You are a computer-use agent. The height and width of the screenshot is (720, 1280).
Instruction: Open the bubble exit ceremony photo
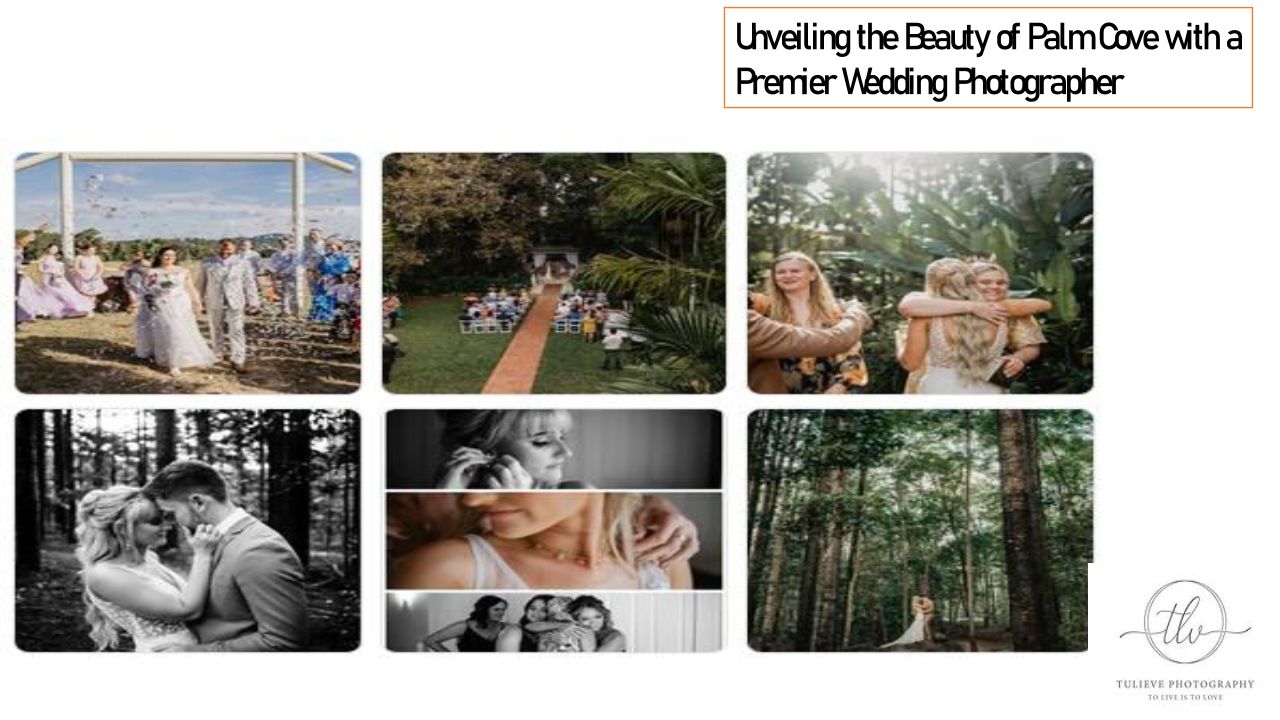(x=188, y=272)
